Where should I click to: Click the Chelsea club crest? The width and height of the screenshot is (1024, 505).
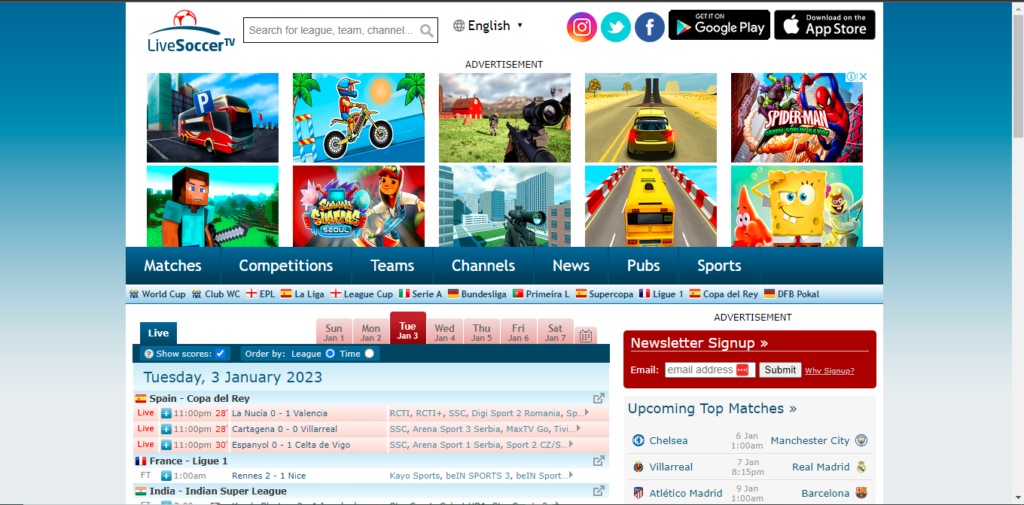[638, 440]
